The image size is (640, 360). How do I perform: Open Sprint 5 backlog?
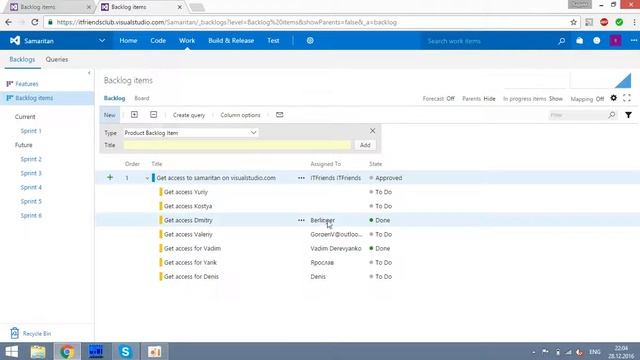pyautogui.click(x=31, y=201)
